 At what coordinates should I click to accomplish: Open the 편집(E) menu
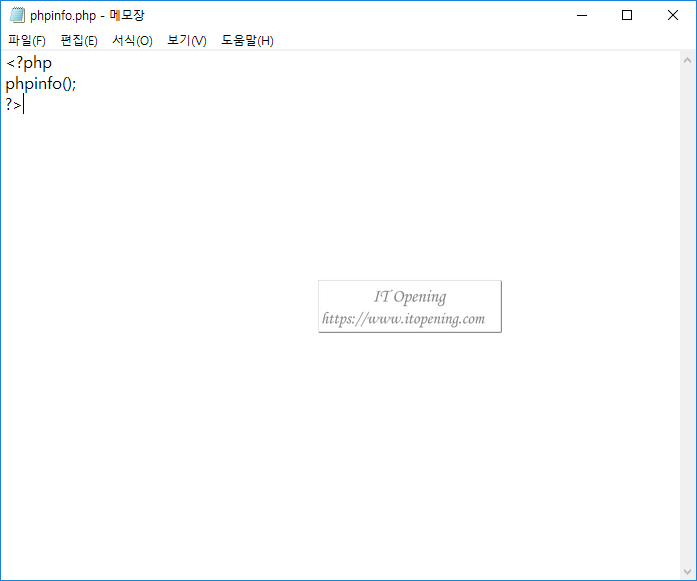[79, 40]
